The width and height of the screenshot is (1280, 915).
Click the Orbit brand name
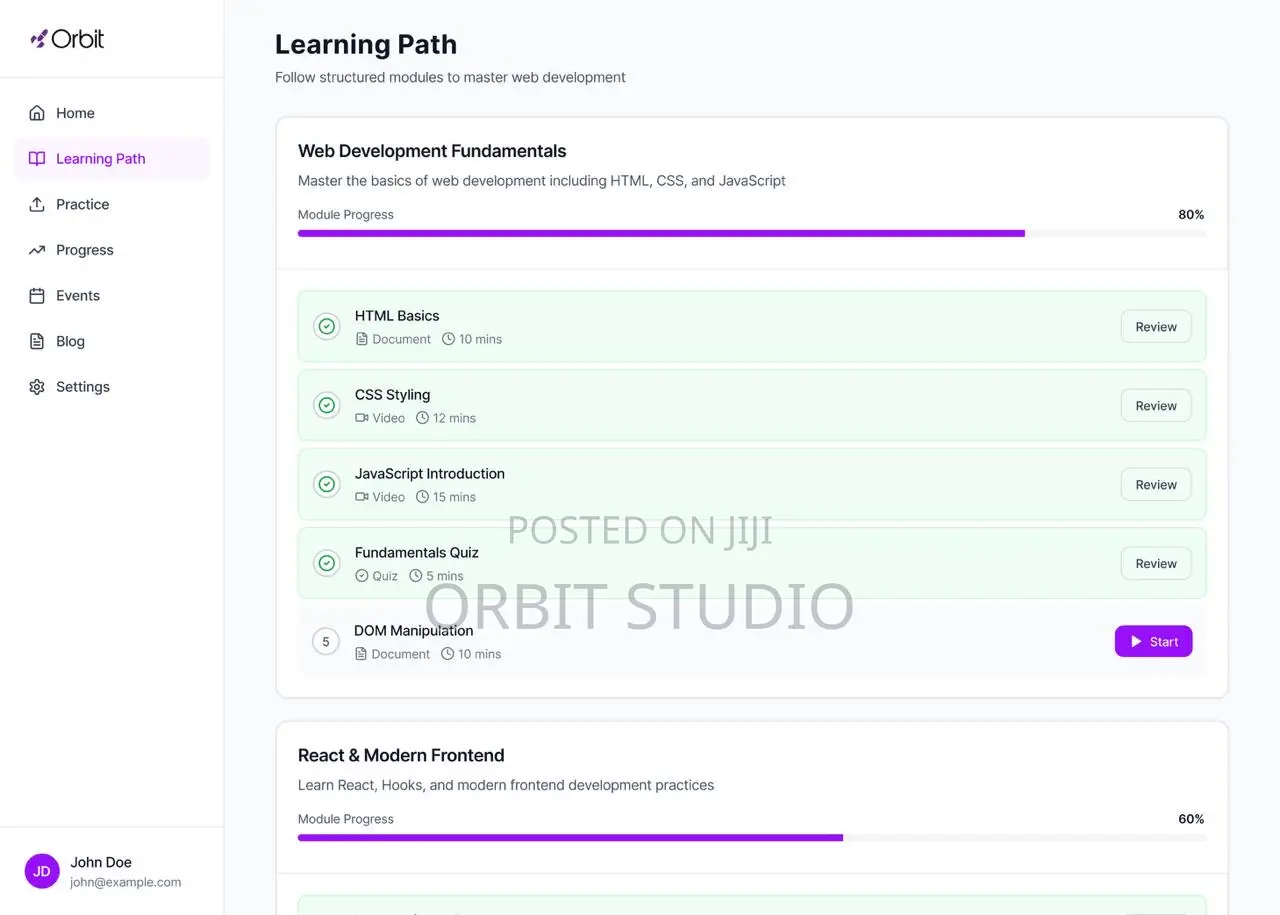coord(78,39)
